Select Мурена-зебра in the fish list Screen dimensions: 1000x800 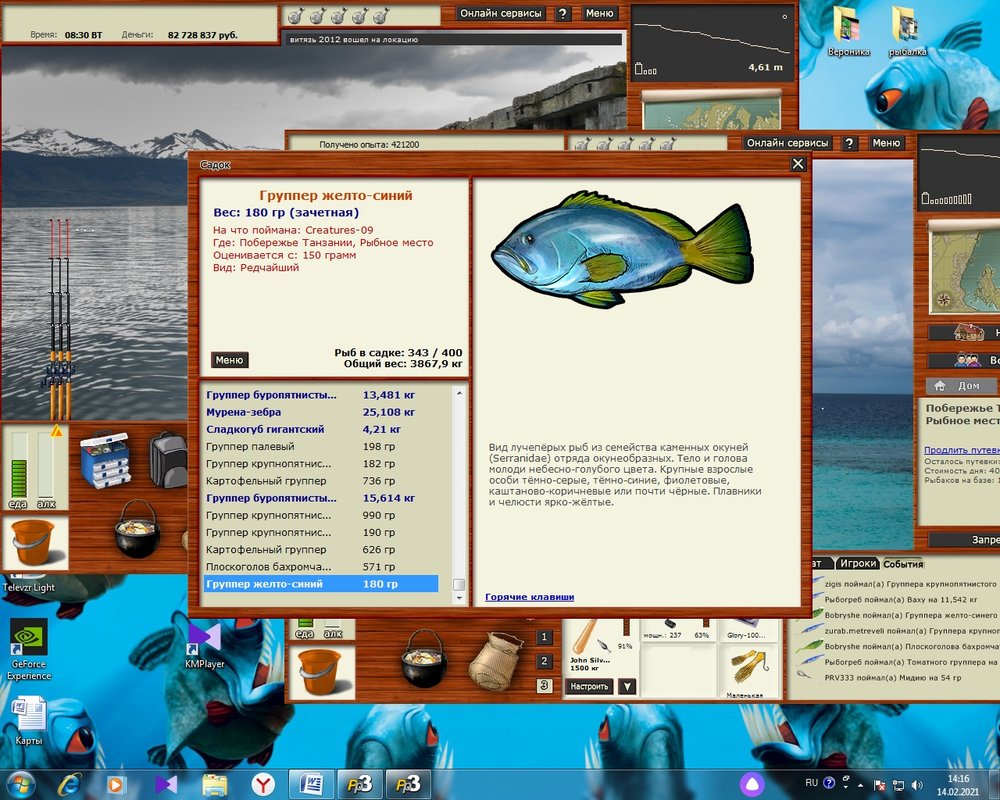(x=243, y=412)
